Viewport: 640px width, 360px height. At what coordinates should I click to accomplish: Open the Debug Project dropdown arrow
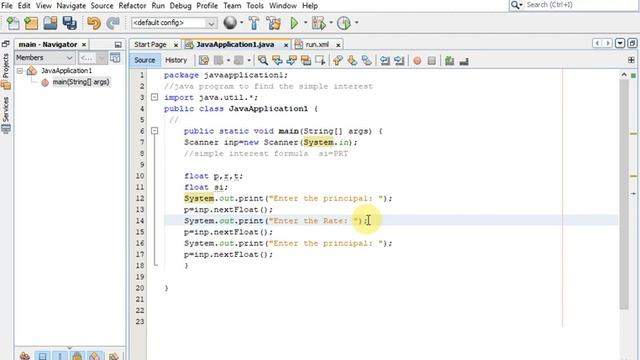click(x=331, y=23)
